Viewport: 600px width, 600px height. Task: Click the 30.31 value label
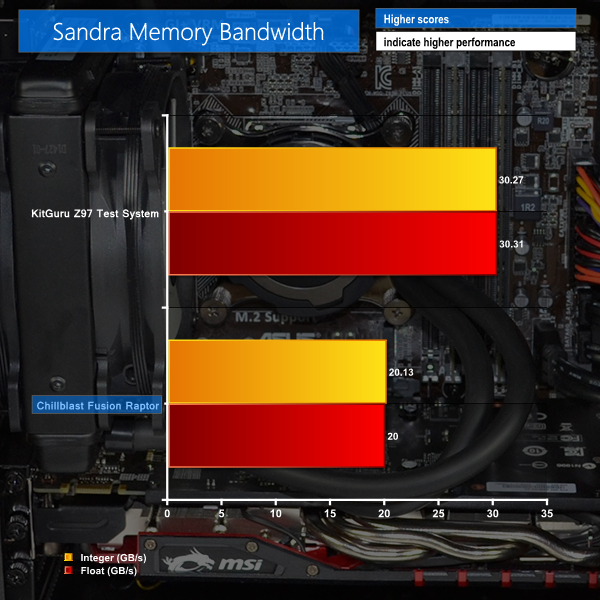(511, 244)
